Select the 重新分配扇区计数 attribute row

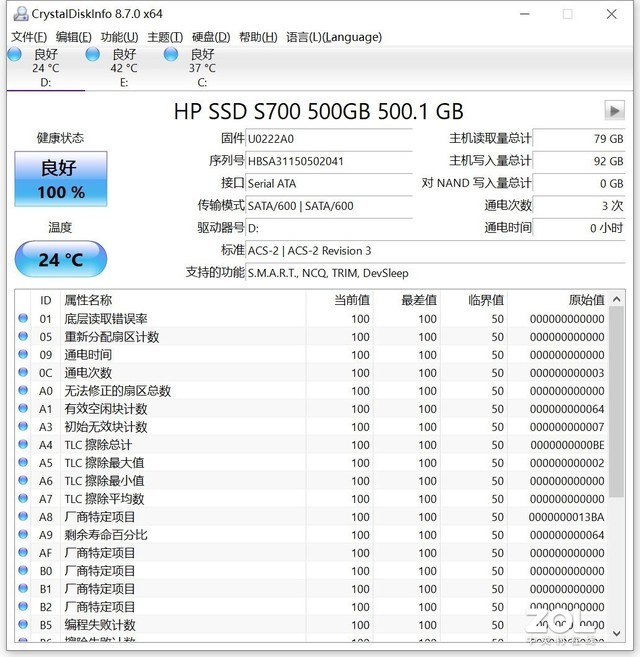pos(311,337)
